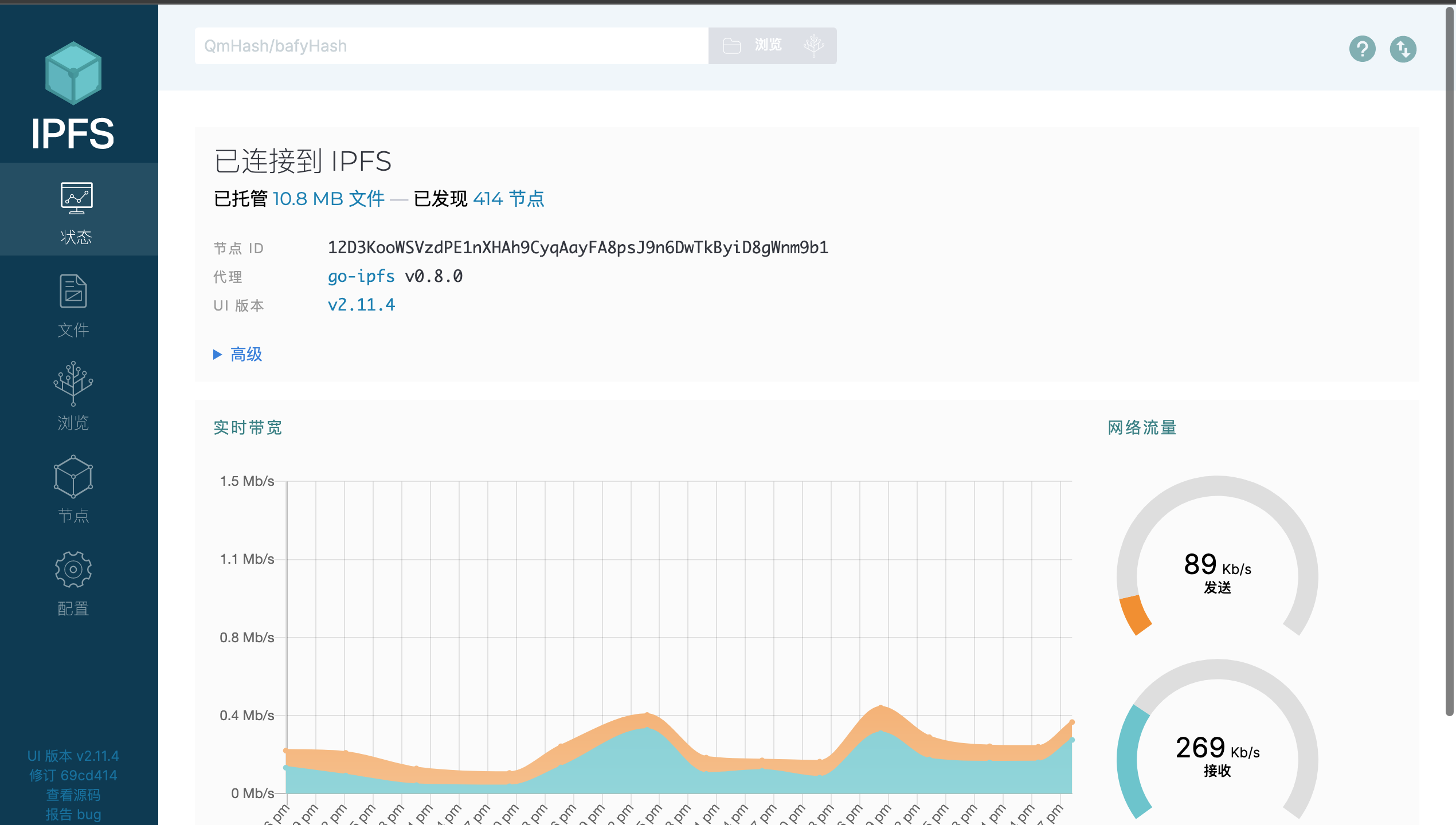Click the IPFS cube logo

[73, 73]
